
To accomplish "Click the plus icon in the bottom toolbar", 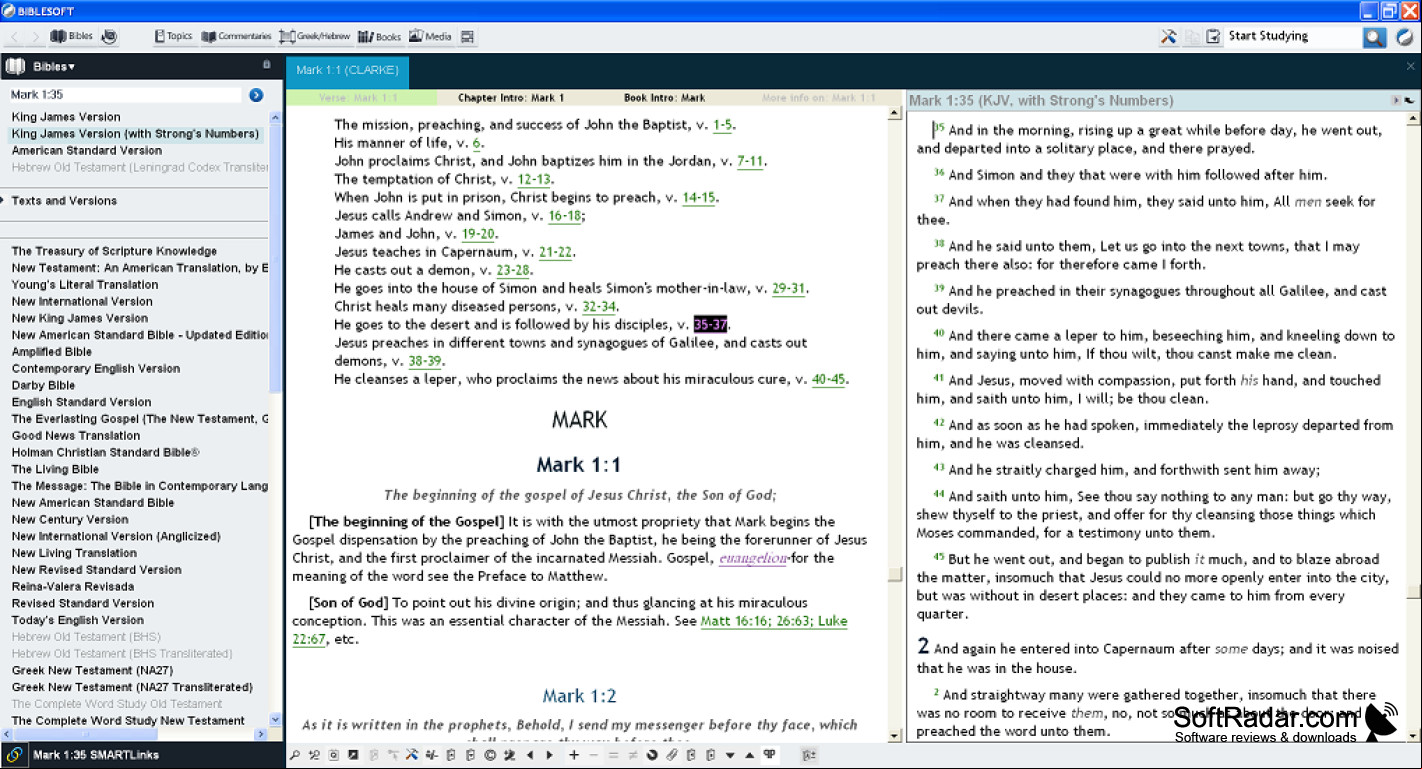I will (x=574, y=755).
